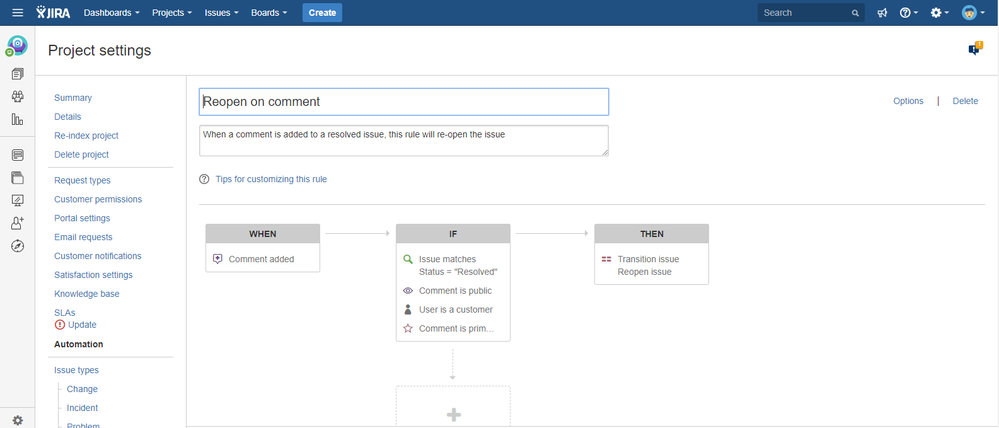Open the Customers sidebar icon
Image resolution: width=999 pixels, height=428 pixels.
[18, 97]
